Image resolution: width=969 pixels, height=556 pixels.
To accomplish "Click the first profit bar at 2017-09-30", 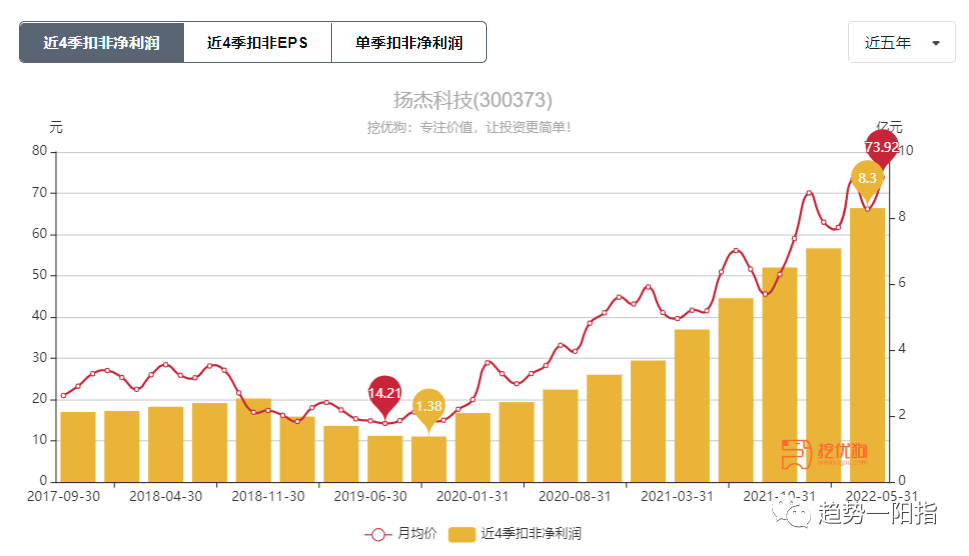I will (x=78, y=447).
